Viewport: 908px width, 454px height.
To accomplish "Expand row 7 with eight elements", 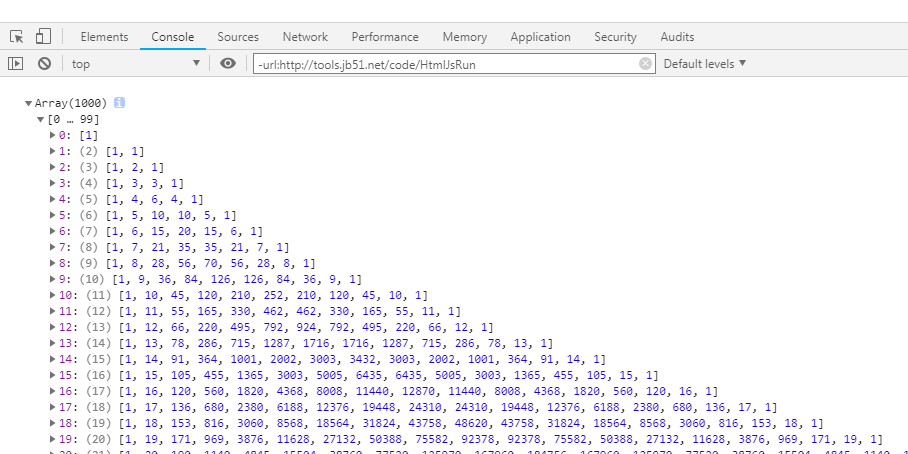I will (53, 247).
